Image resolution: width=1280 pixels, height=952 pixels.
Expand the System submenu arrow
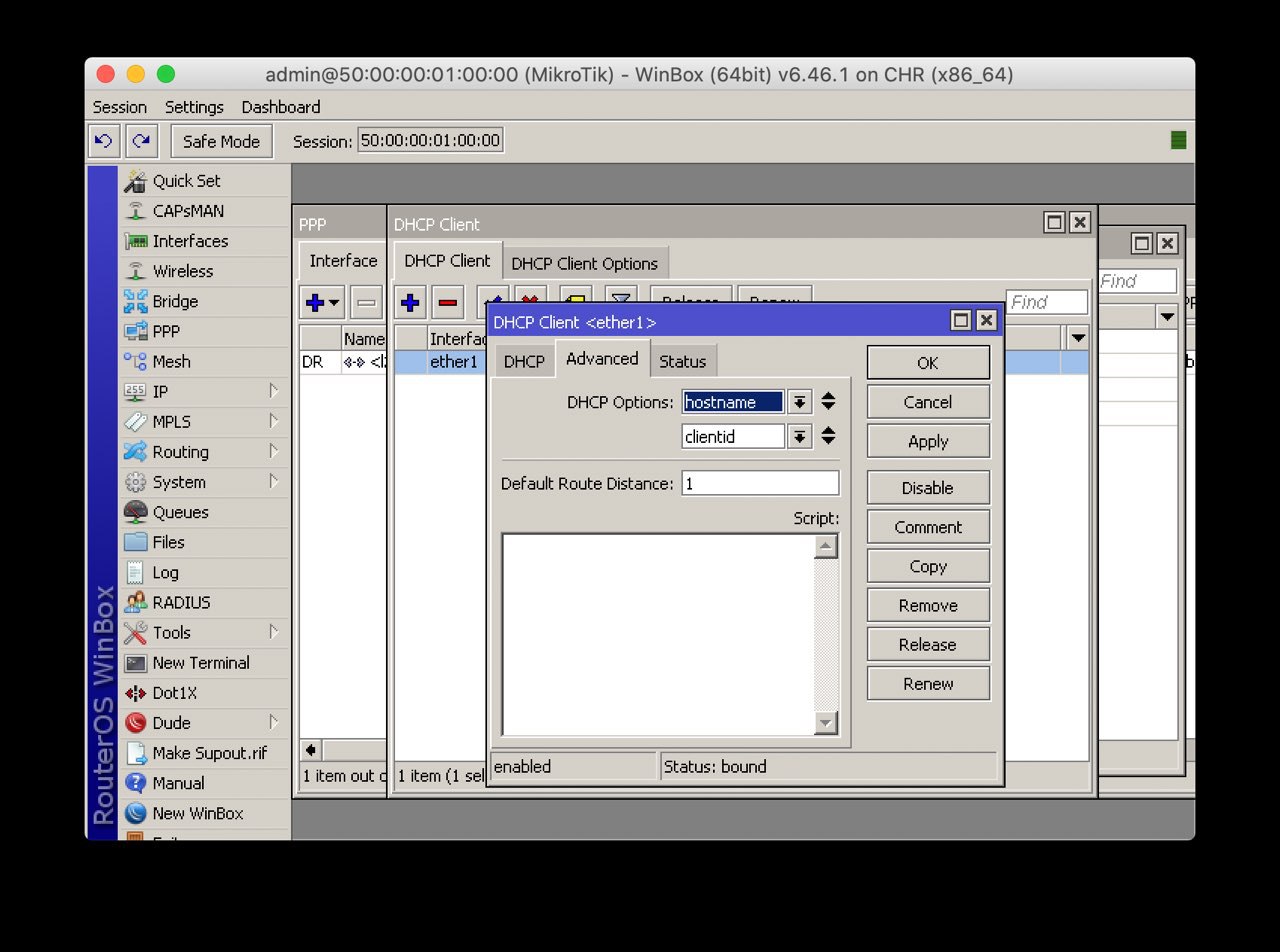(274, 481)
